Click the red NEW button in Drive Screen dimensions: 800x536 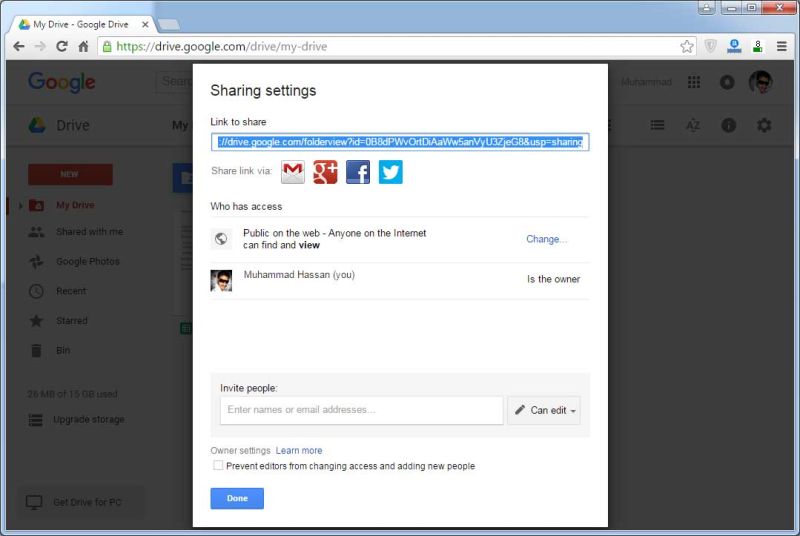(70, 174)
